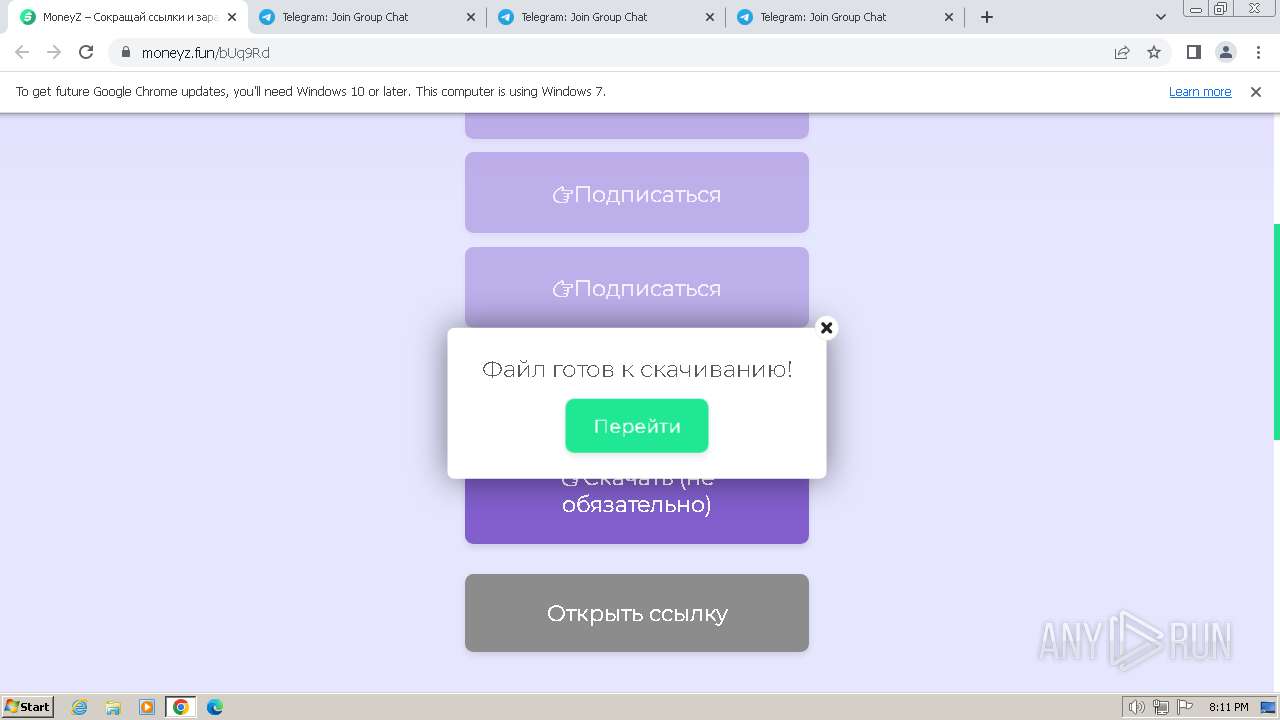Viewport: 1280px width, 720px height.
Task: Click the 8:11 PM system clock
Action: coord(1228,707)
